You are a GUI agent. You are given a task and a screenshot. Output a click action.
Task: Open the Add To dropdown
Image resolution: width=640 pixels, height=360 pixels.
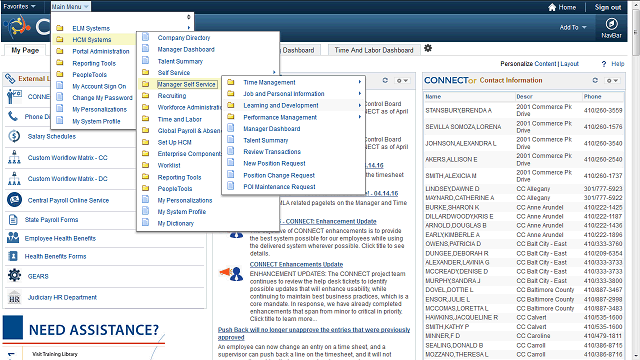pos(573,27)
